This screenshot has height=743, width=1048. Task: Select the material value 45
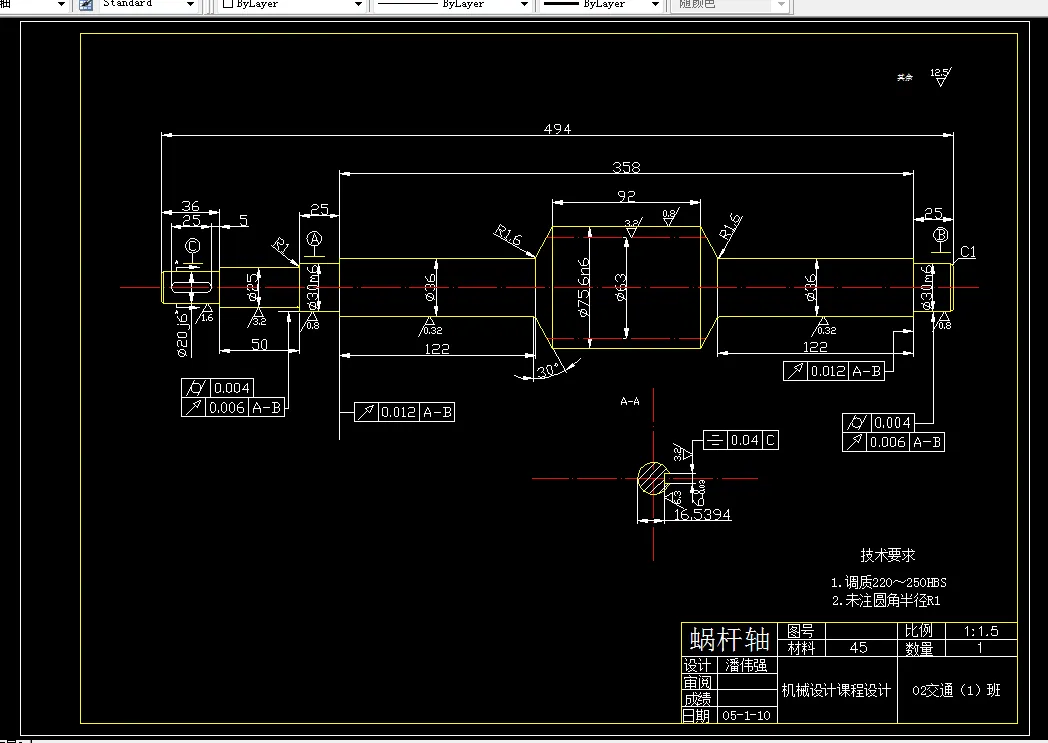point(859,647)
